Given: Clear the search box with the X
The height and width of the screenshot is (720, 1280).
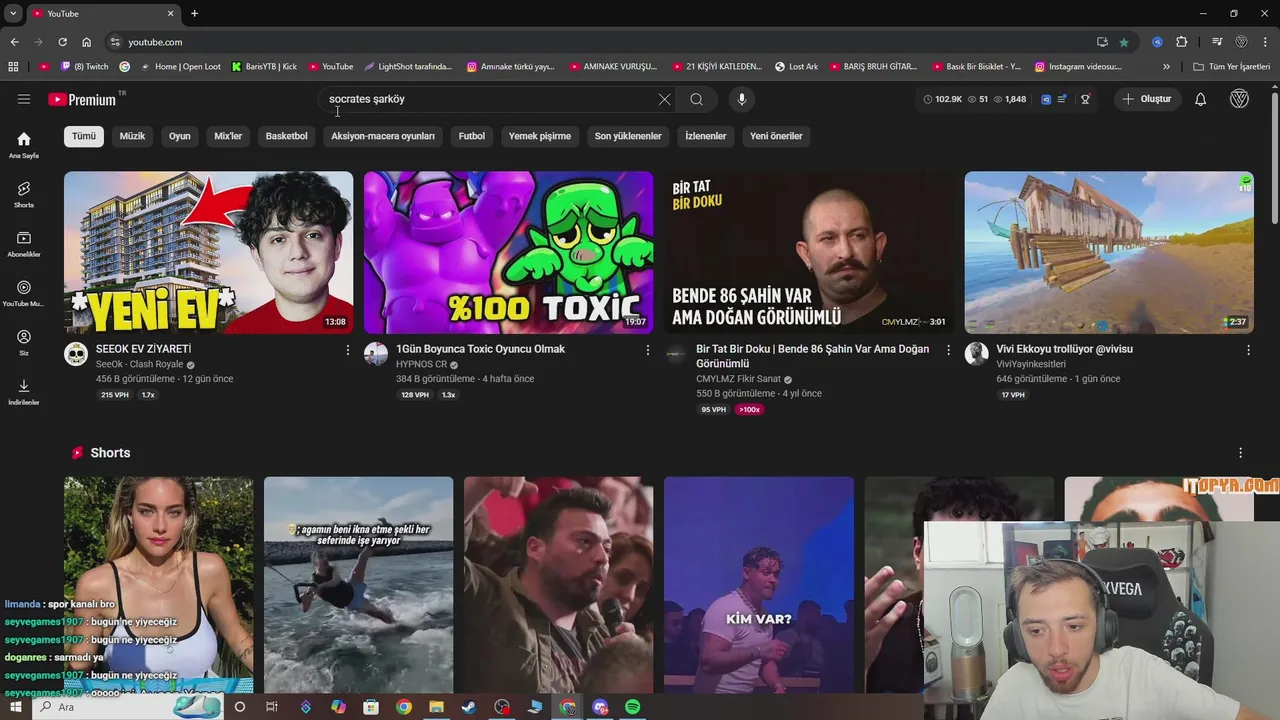Looking at the screenshot, I should [x=664, y=99].
